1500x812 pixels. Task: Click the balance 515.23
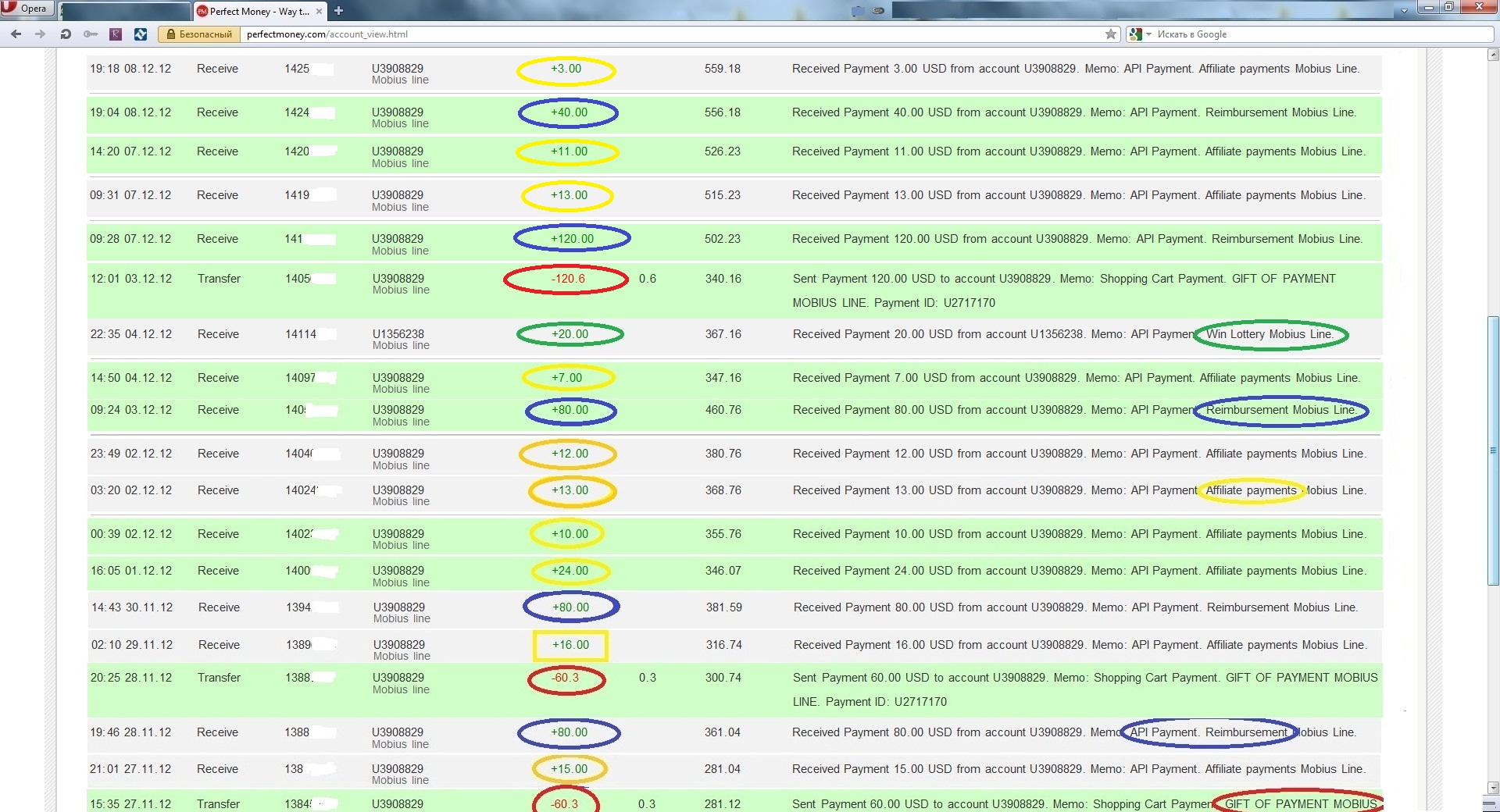tap(723, 195)
